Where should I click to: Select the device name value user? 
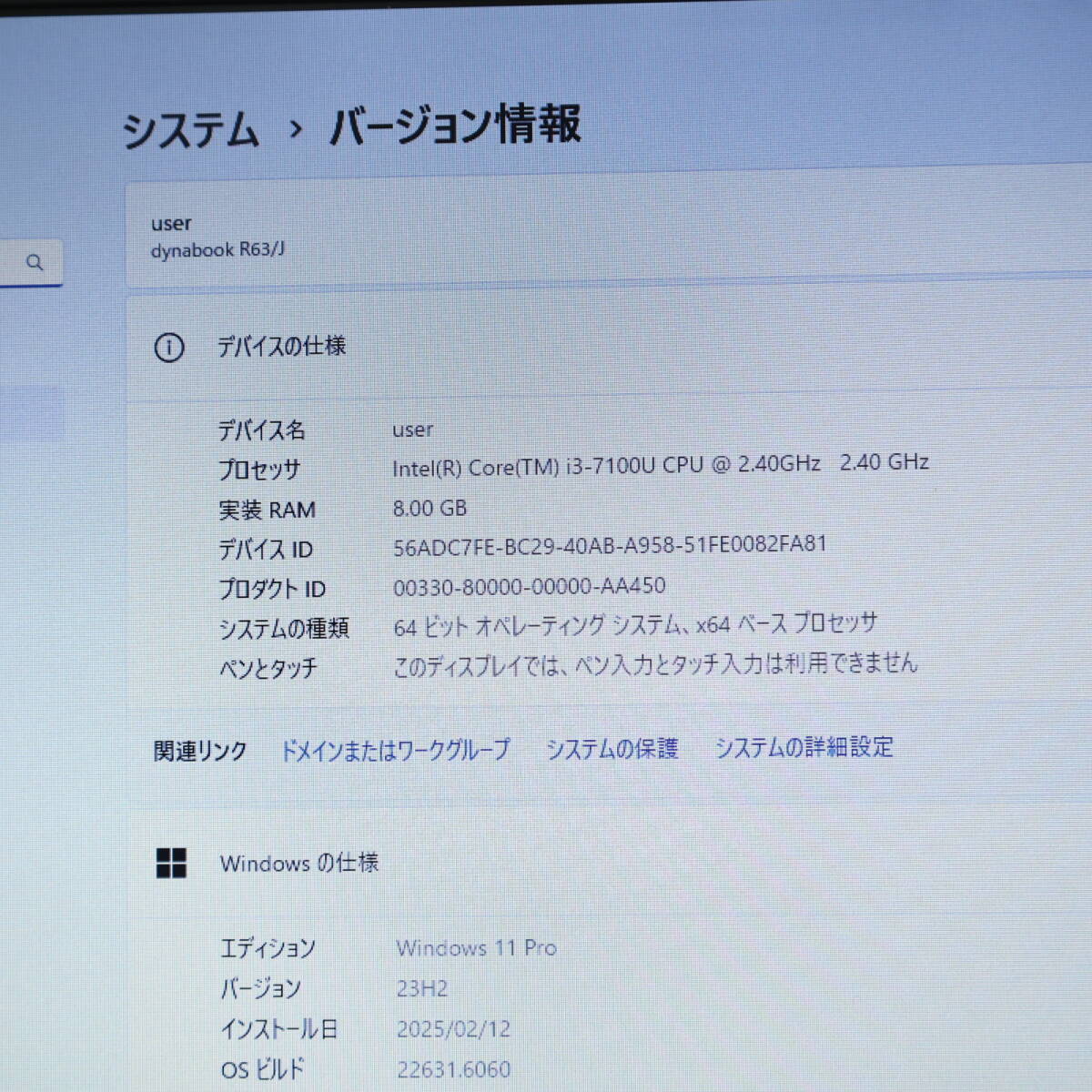tap(413, 430)
